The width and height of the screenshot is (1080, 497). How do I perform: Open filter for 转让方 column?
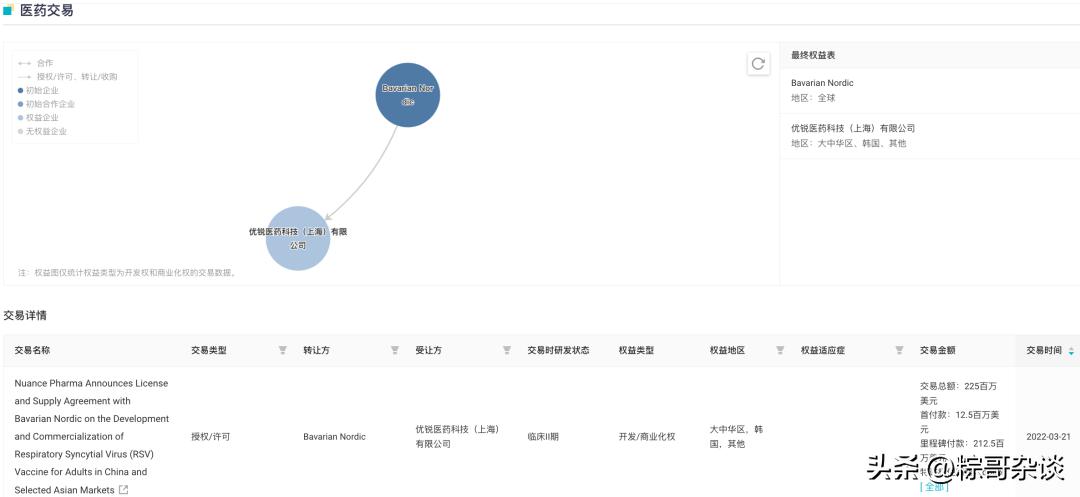coord(395,350)
